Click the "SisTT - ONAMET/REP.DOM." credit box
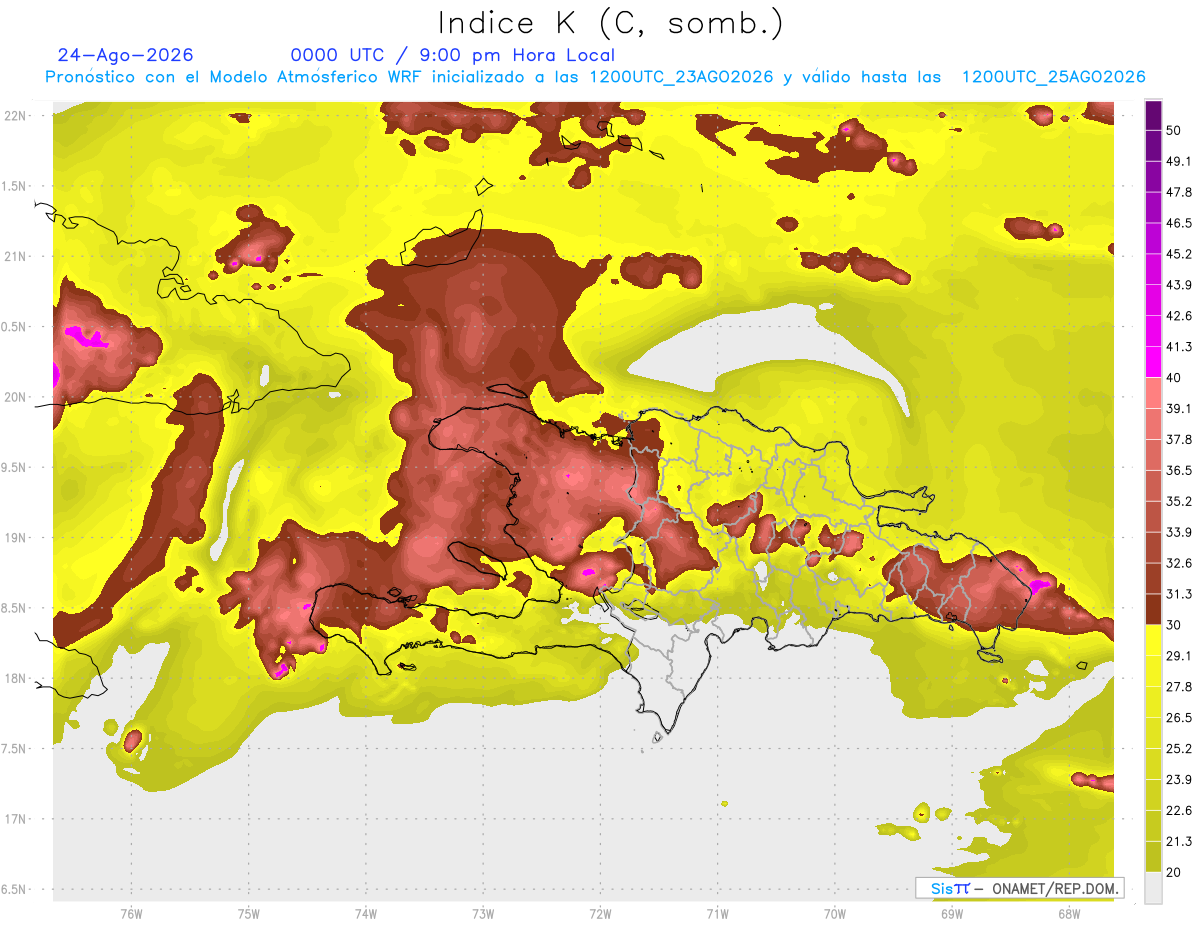Viewport: 1200px width, 927px height. pos(1019,888)
